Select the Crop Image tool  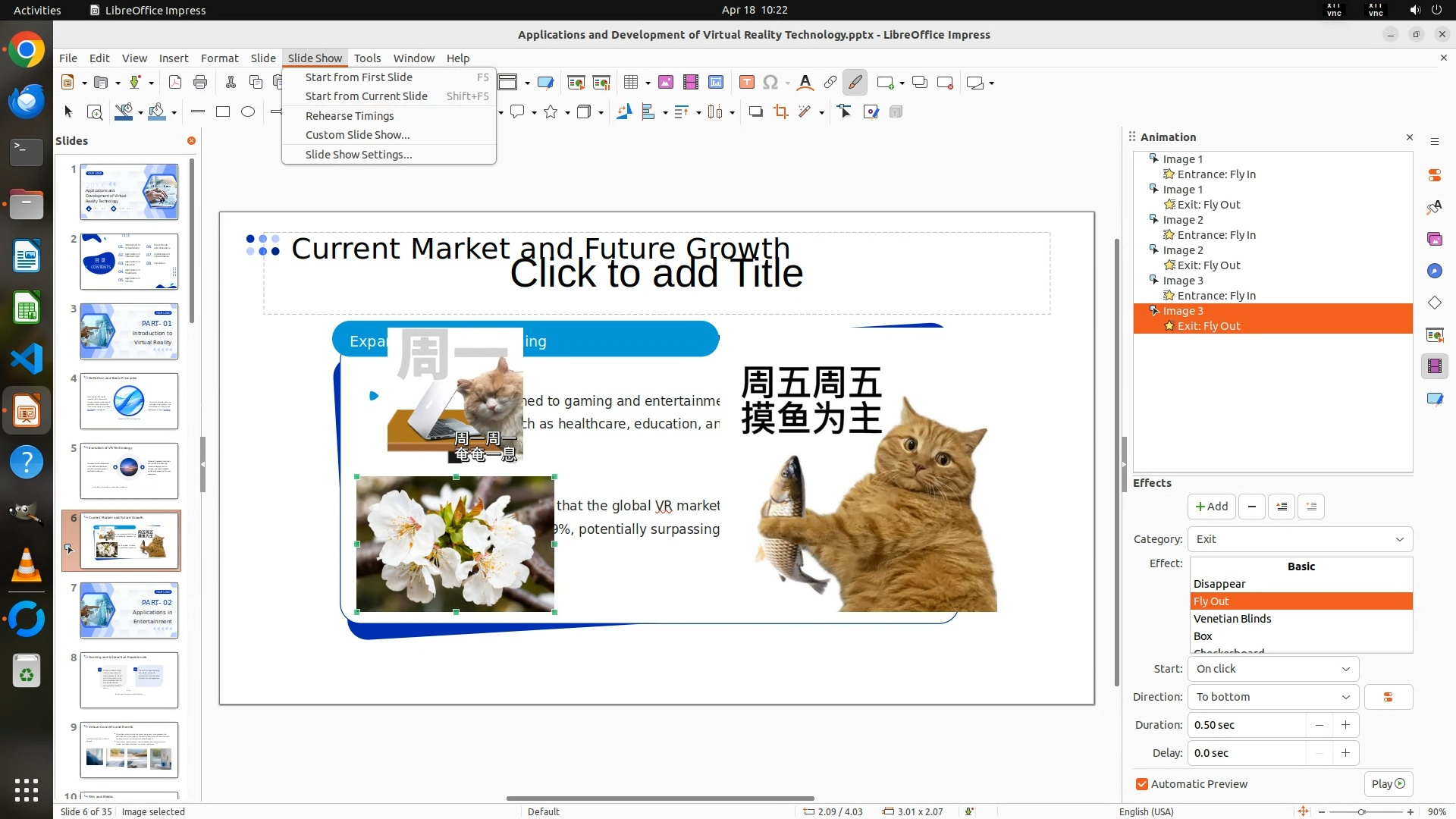780,112
